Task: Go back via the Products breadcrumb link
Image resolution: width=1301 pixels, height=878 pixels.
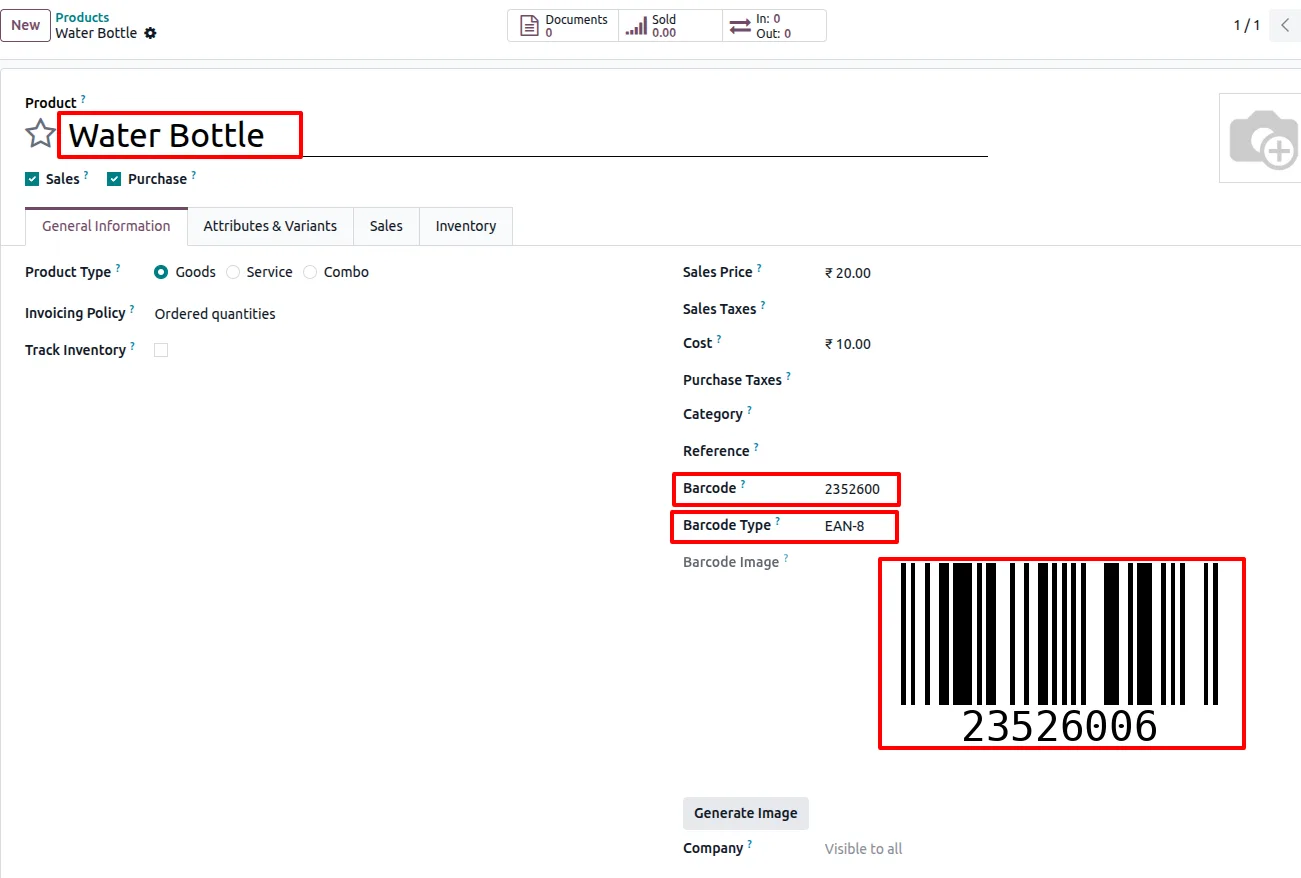Action: pos(82,17)
